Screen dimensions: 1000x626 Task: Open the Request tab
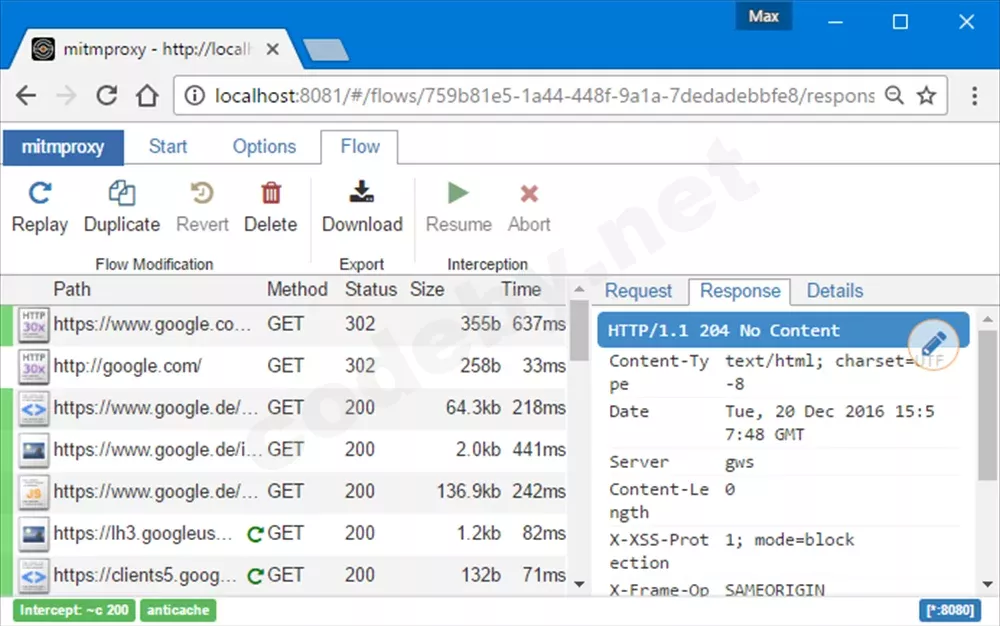pos(639,291)
